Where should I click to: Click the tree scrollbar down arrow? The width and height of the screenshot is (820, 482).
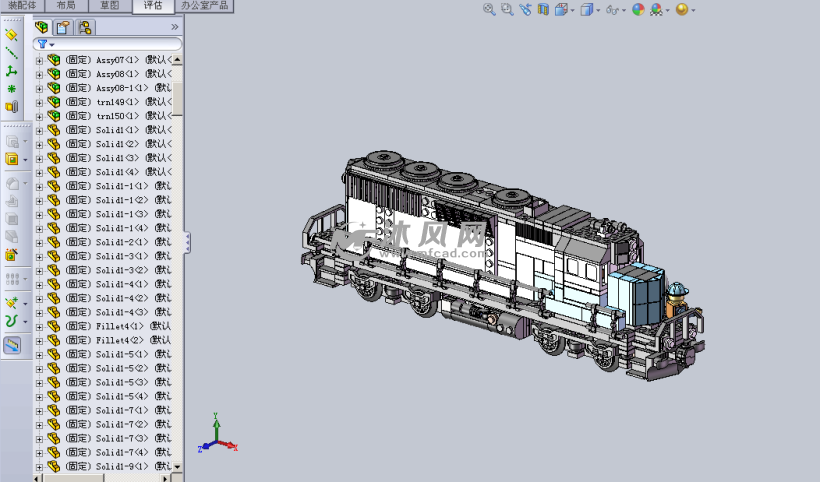[177, 466]
